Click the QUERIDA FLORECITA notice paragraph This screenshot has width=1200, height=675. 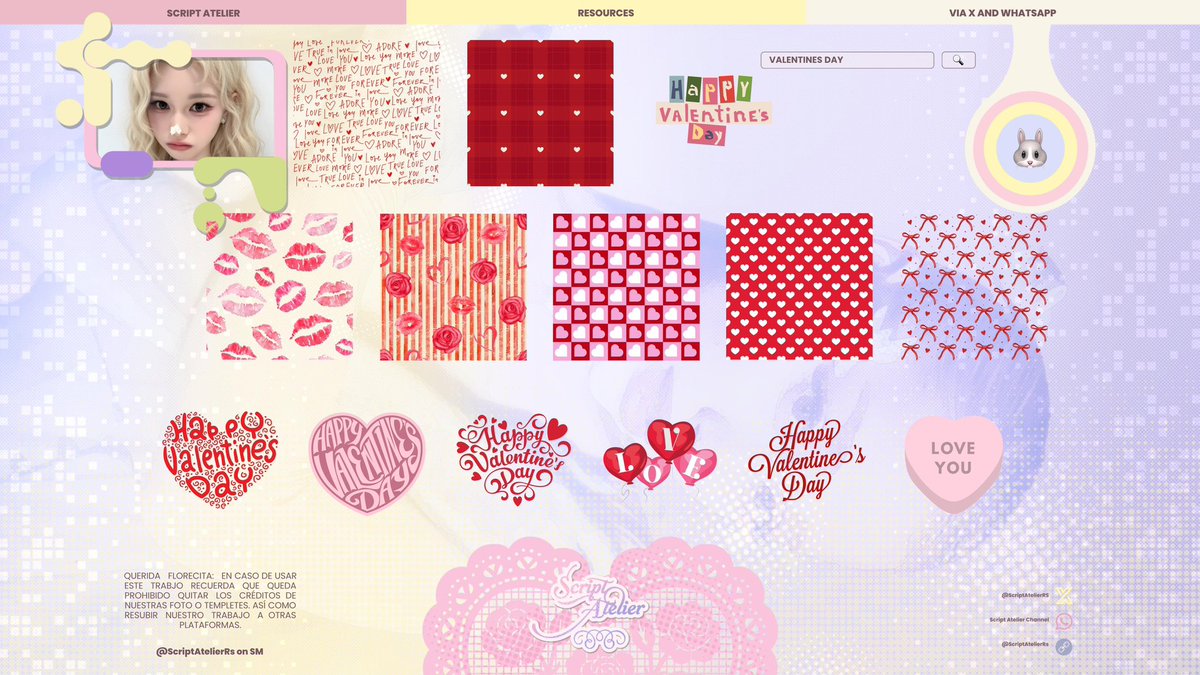[x=210, y=600]
